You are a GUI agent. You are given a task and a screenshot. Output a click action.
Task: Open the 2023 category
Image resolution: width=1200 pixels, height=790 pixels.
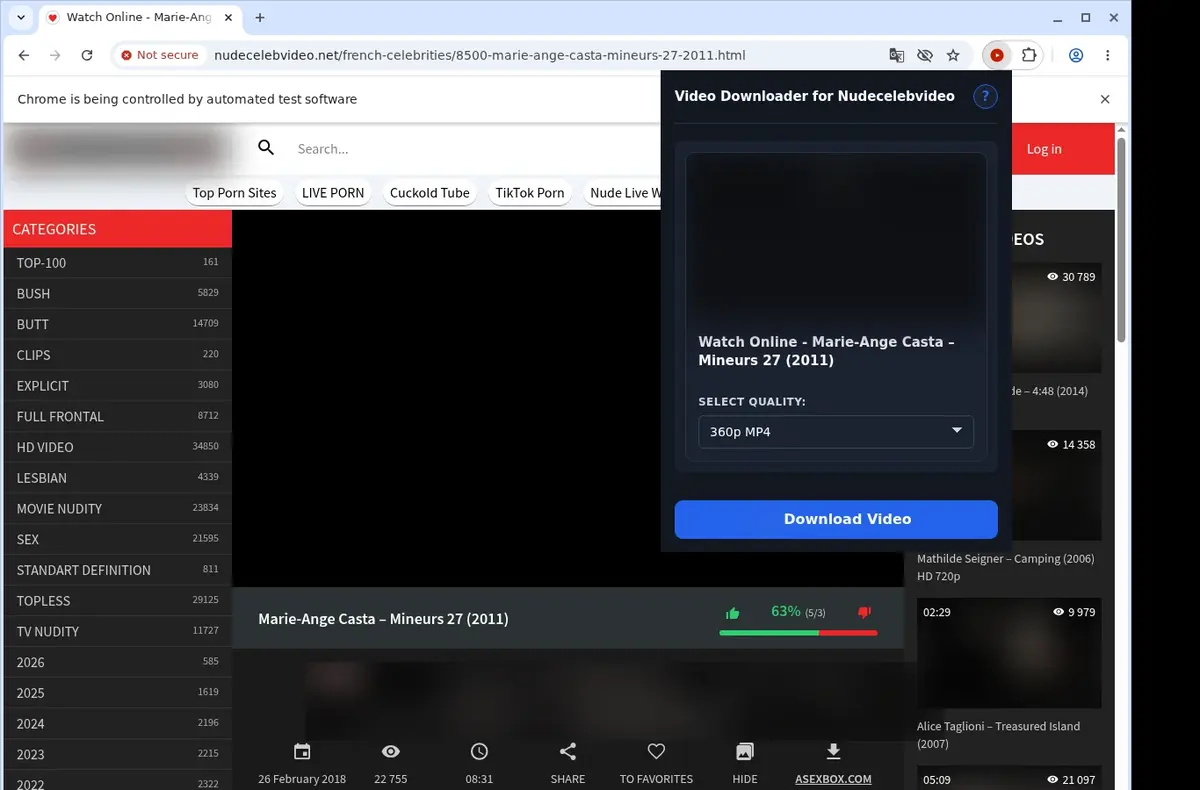coord(117,755)
